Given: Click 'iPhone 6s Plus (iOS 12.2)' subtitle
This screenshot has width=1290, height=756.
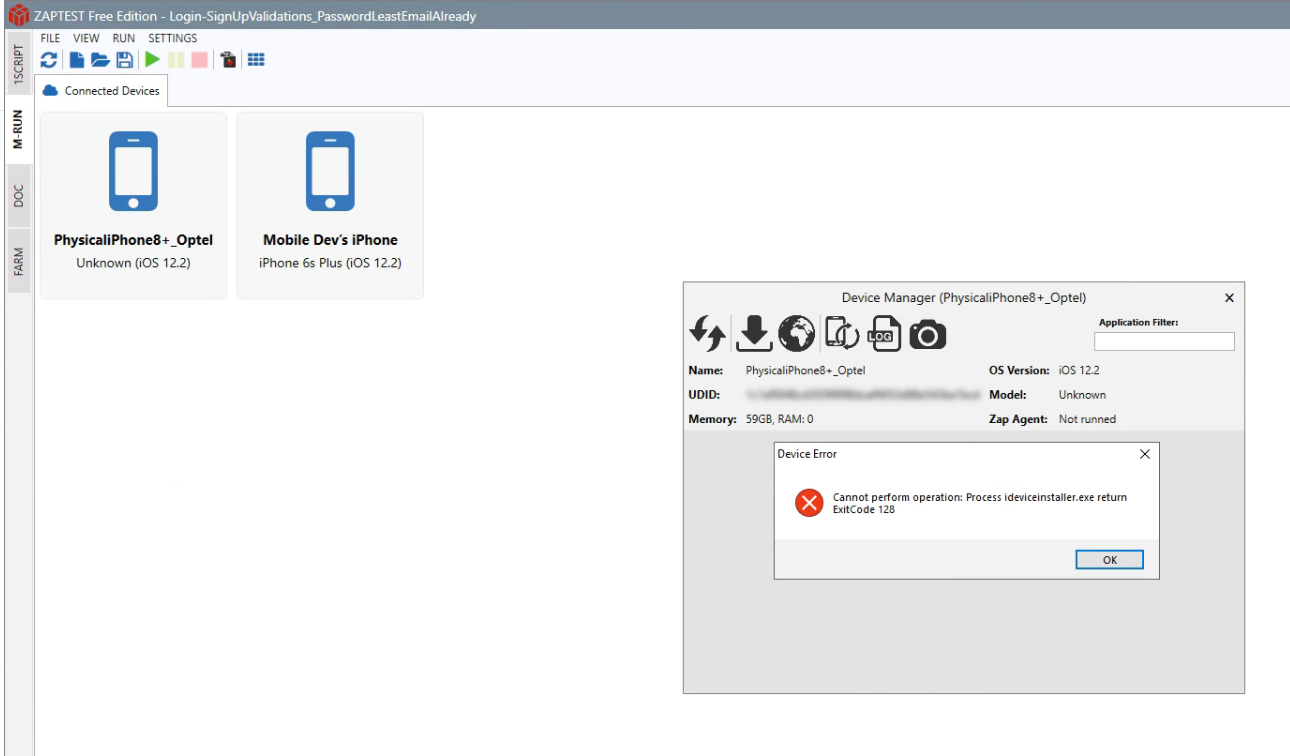Looking at the screenshot, I should click(x=330, y=263).
